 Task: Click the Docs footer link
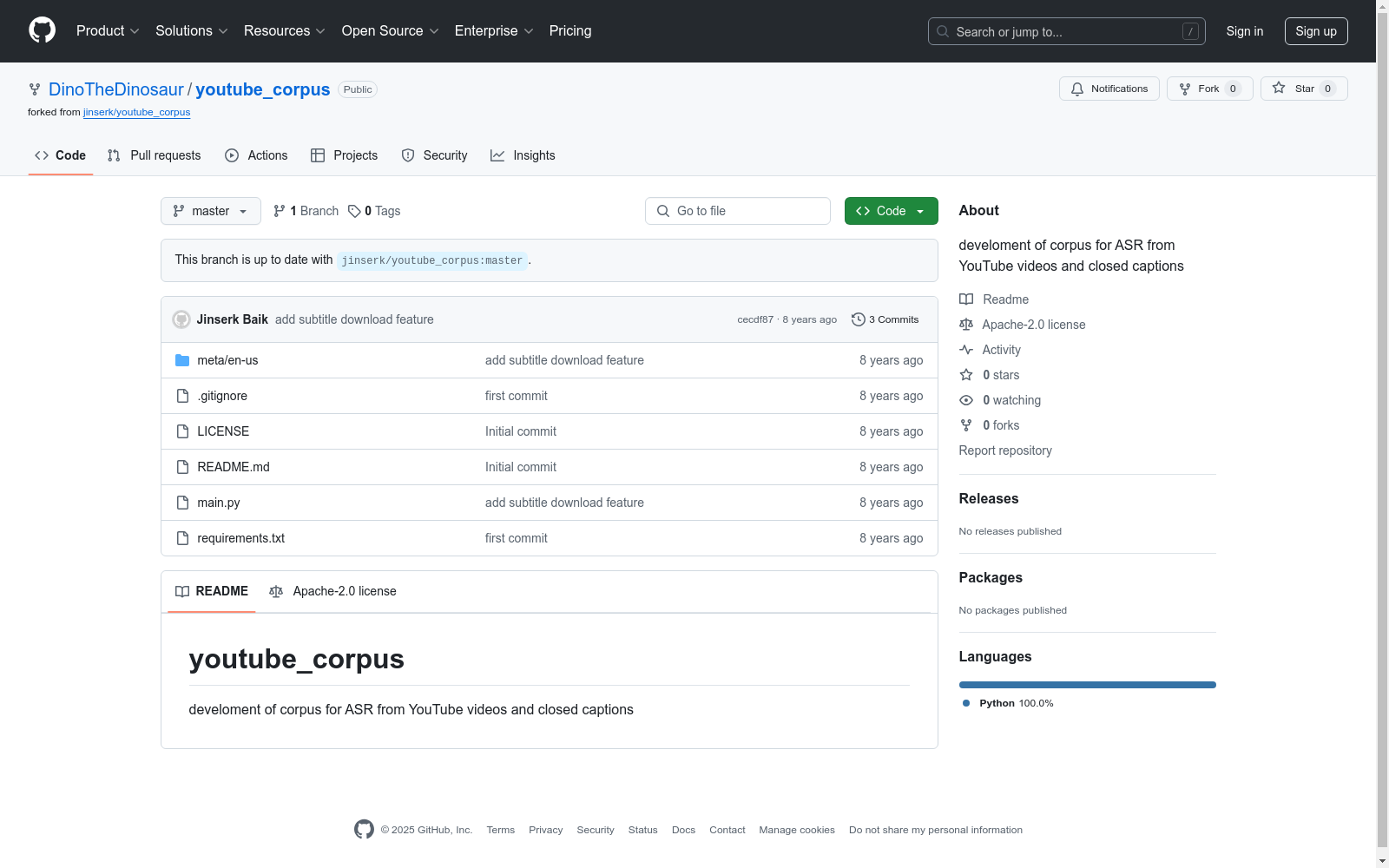684,830
